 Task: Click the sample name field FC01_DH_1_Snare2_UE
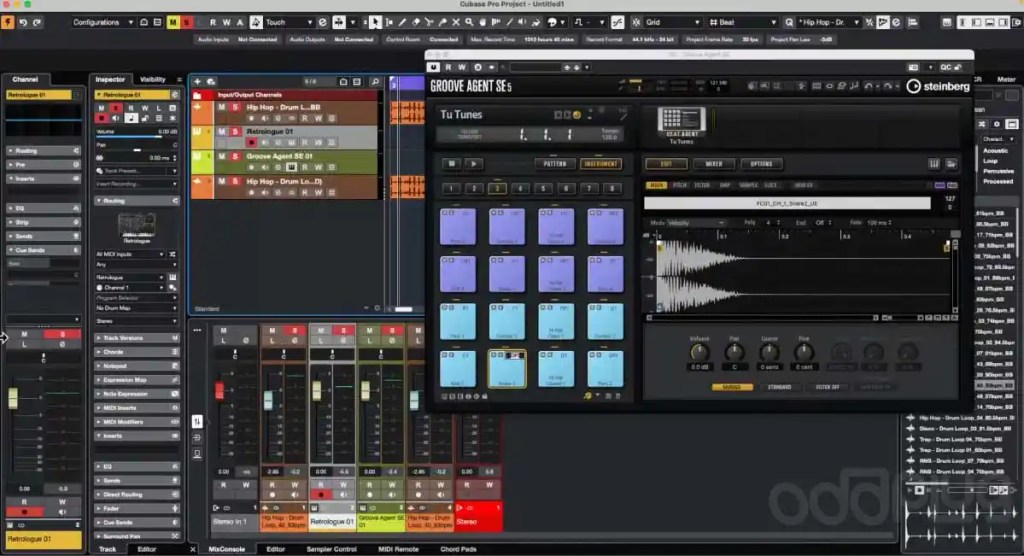[787, 204]
